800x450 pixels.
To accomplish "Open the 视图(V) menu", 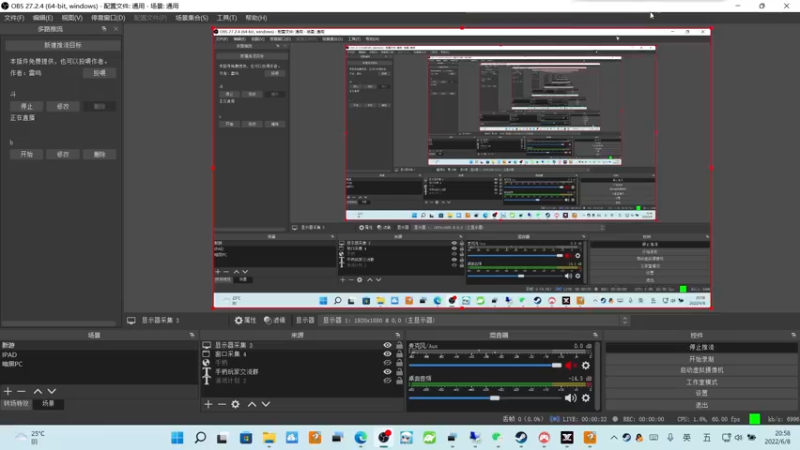I will [x=72, y=18].
